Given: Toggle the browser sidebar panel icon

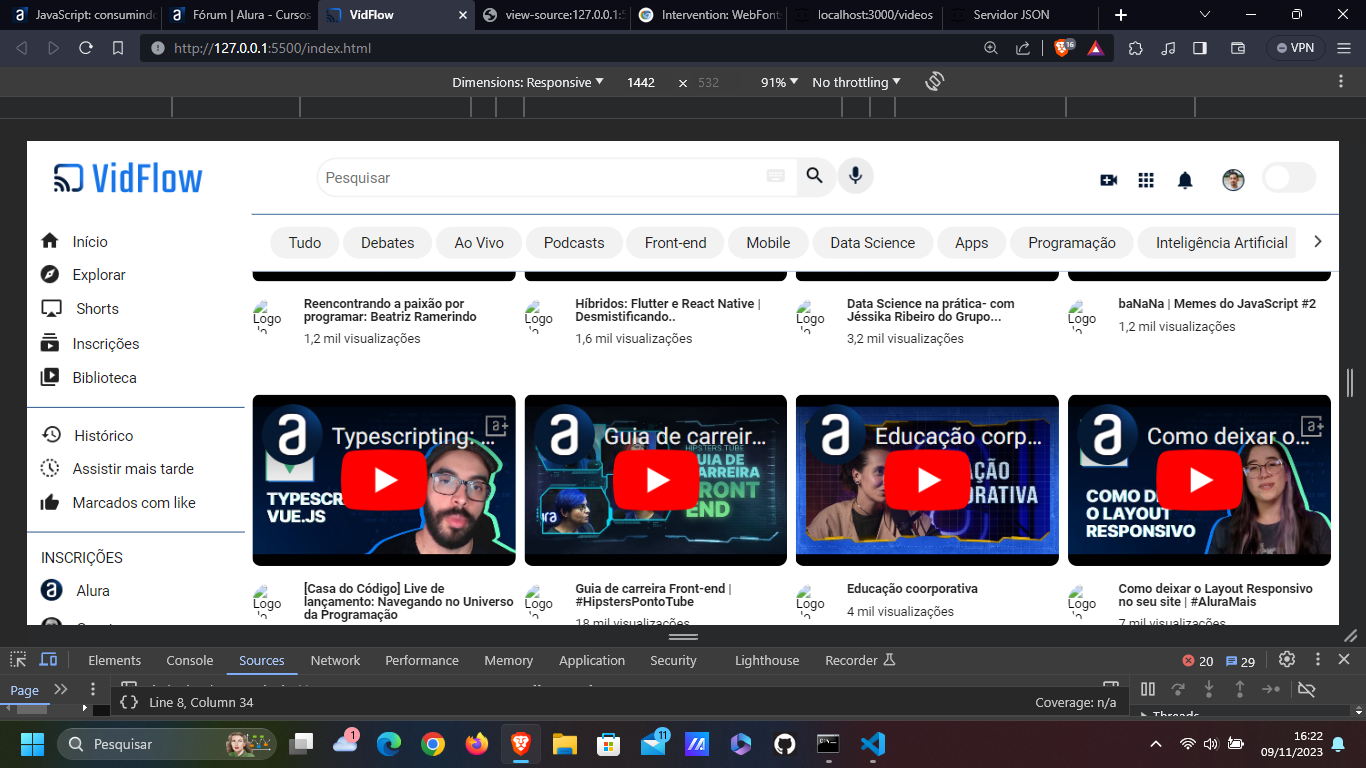Looking at the screenshot, I should point(1200,47).
